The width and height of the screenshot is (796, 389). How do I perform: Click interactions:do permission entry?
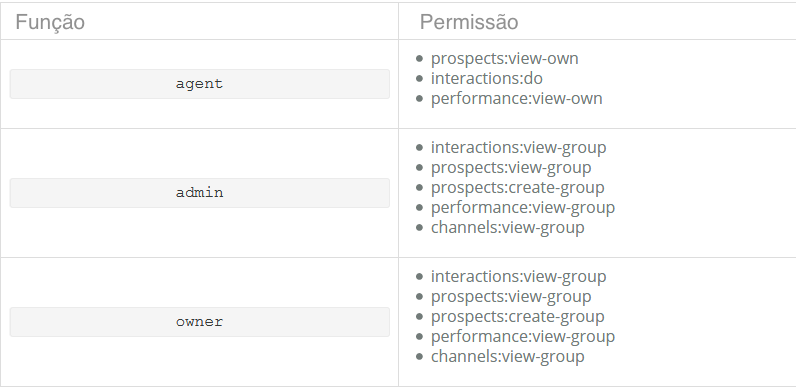coord(486,79)
